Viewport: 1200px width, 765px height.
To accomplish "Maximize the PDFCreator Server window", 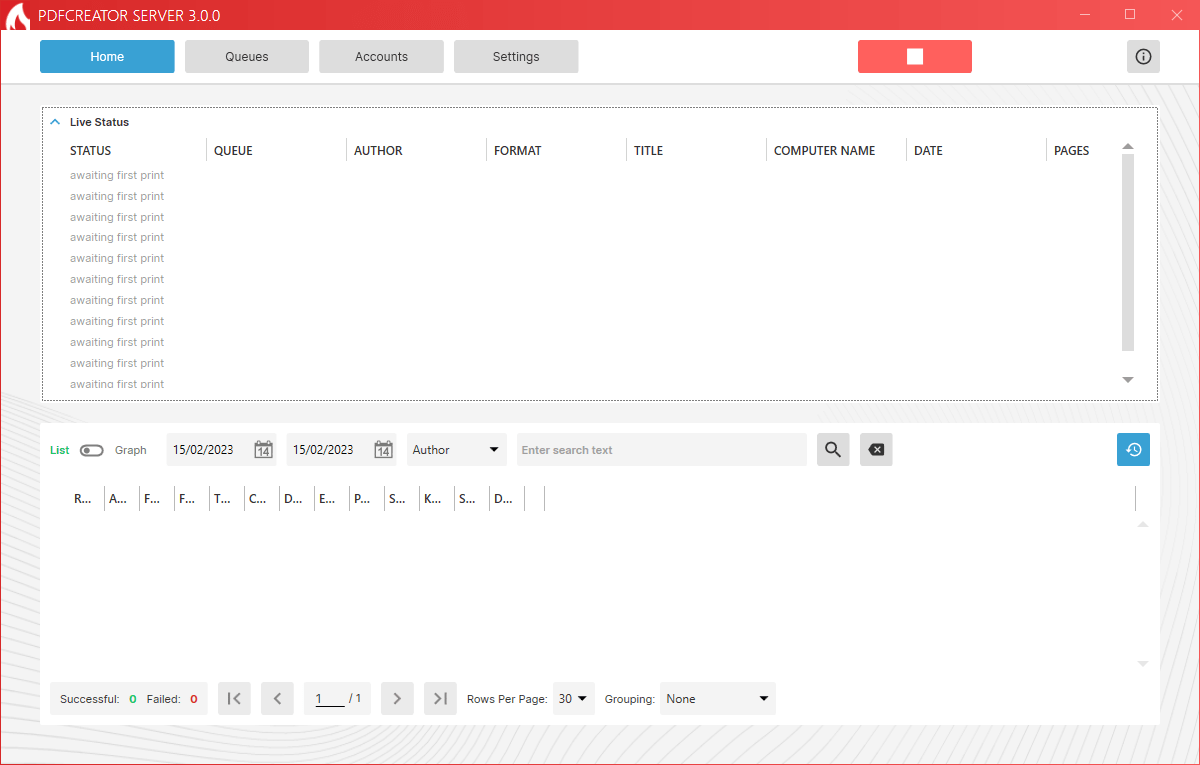I will coord(1130,14).
